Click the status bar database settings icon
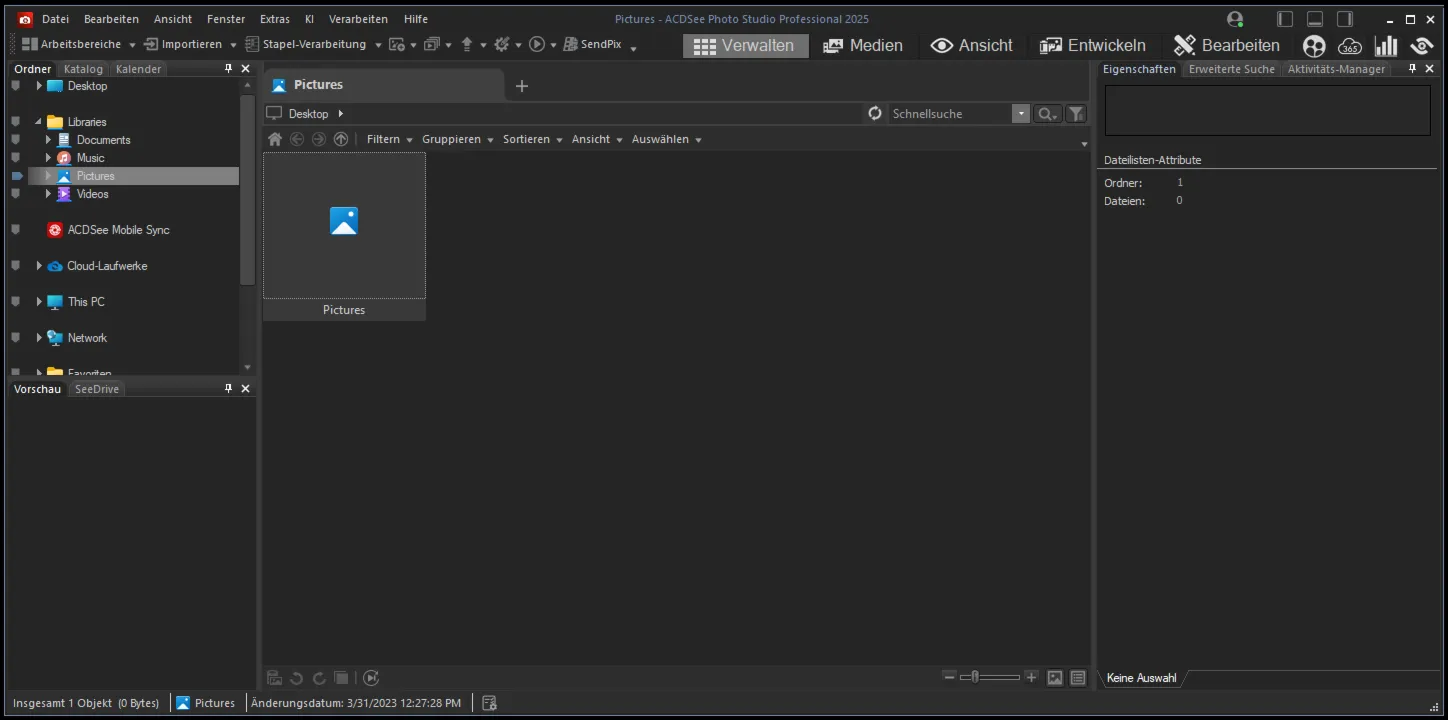This screenshot has width=1448, height=720. (489, 703)
